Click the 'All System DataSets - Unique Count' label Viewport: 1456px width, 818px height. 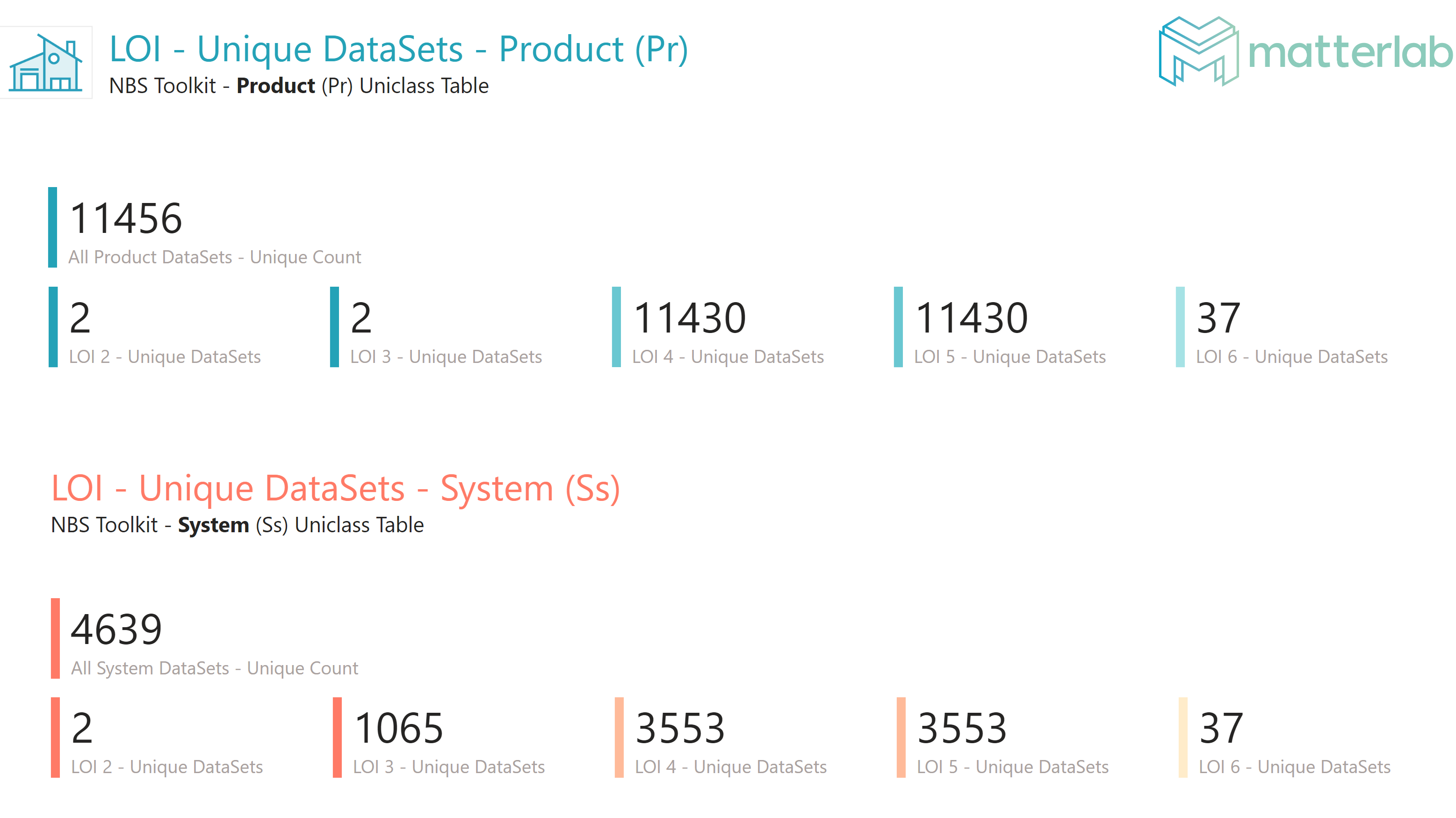(x=215, y=668)
